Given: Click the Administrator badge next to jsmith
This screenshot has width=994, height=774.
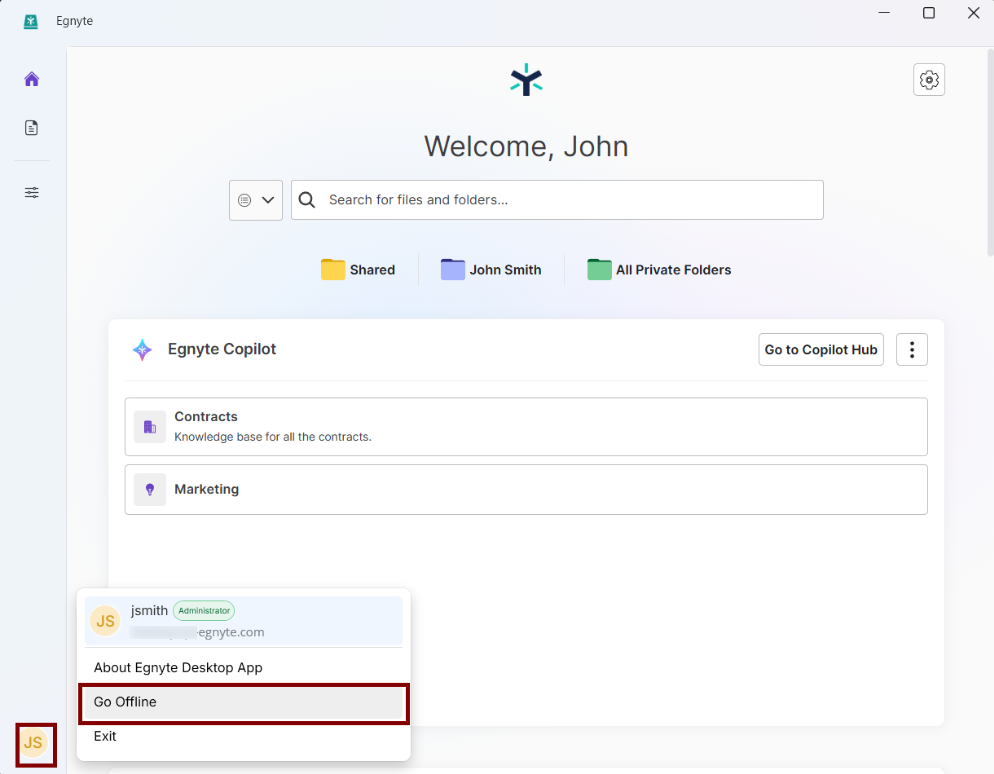Looking at the screenshot, I should [x=204, y=610].
